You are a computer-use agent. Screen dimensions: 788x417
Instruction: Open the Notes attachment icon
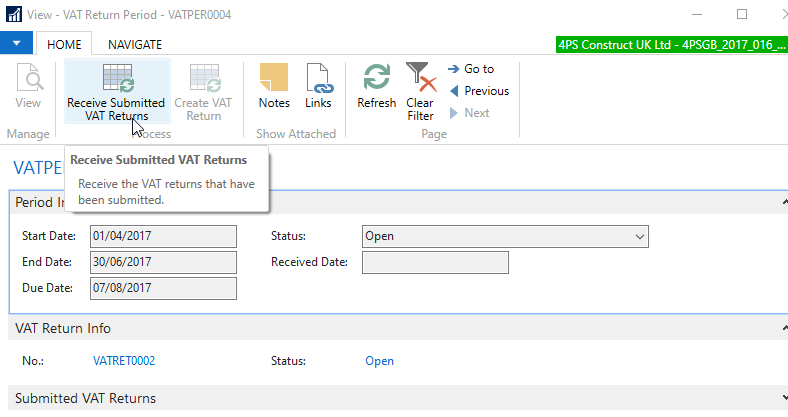pyautogui.click(x=273, y=78)
